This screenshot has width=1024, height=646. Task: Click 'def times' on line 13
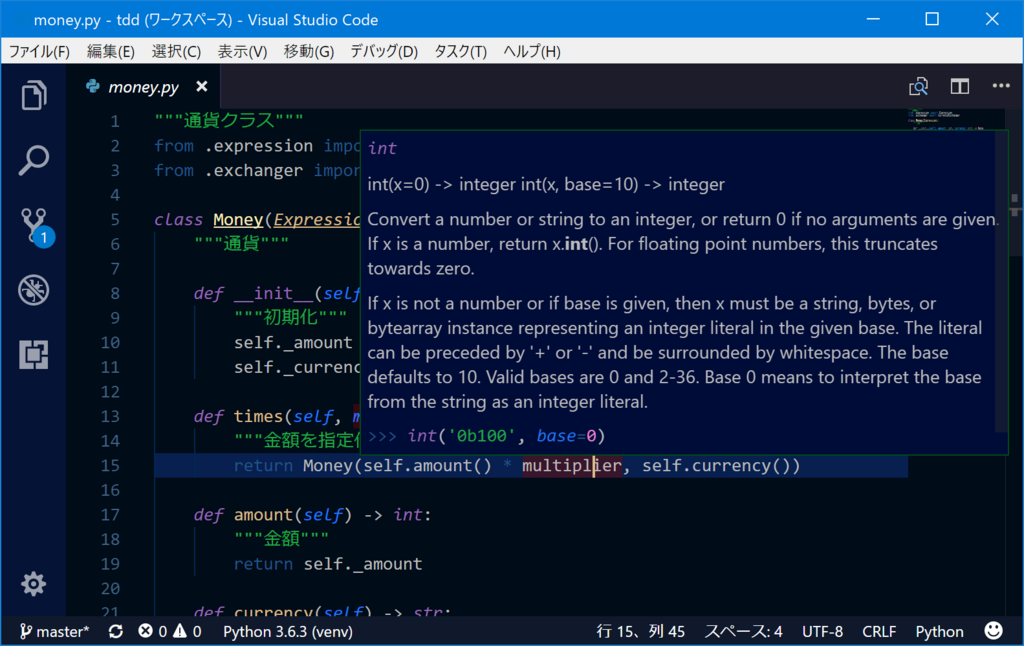(x=238, y=417)
